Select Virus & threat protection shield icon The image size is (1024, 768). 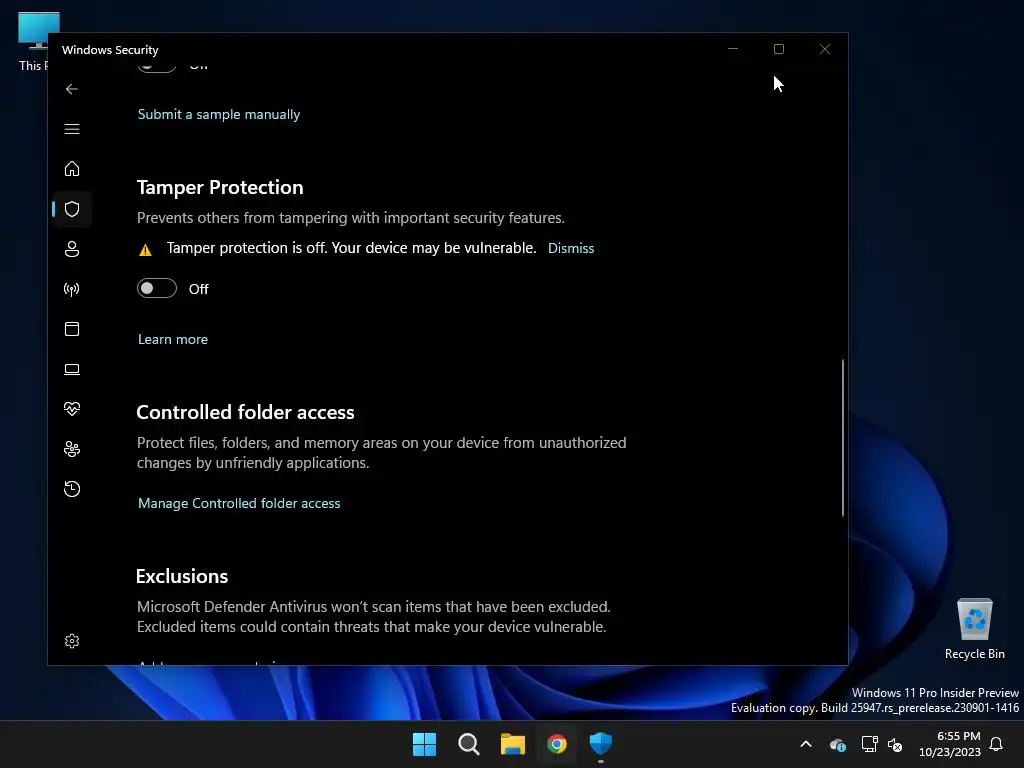(x=72, y=209)
